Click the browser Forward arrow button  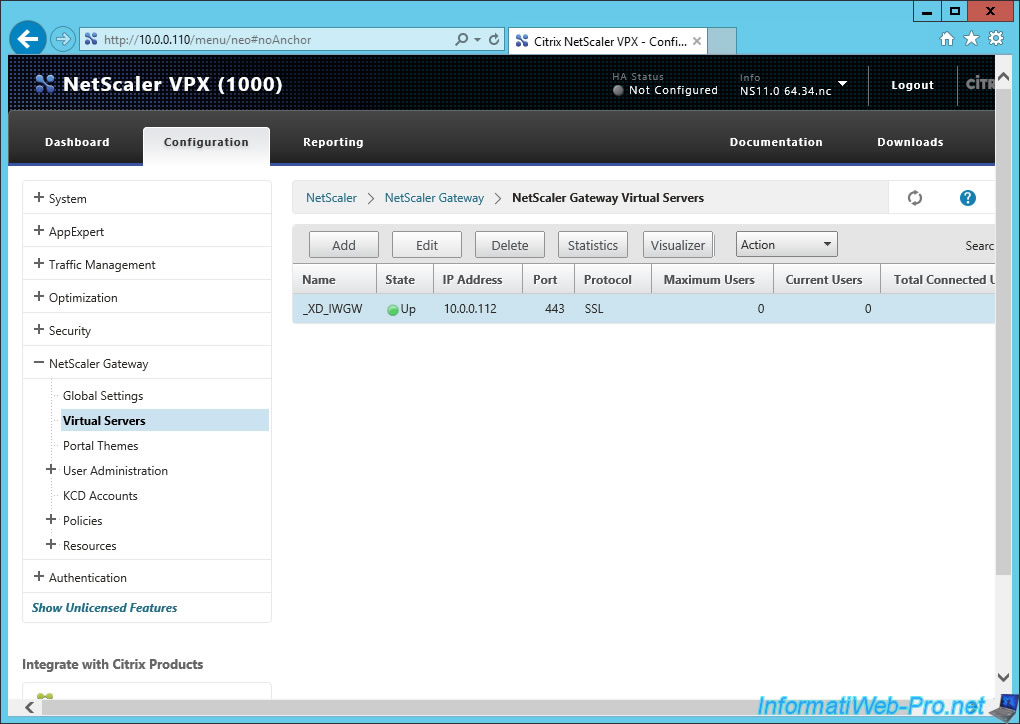pyautogui.click(x=62, y=39)
